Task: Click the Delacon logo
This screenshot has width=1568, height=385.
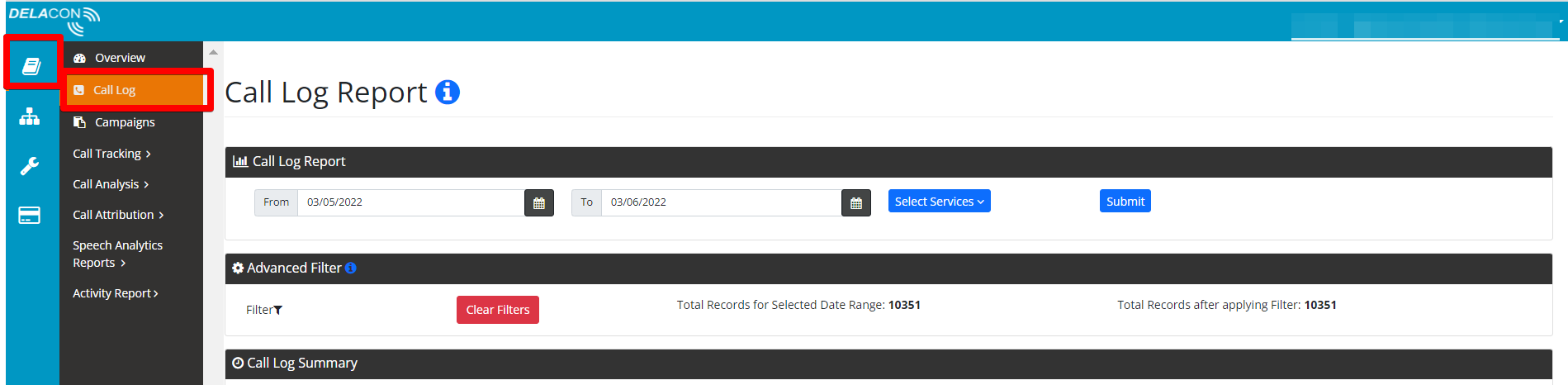Action: [54, 21]
